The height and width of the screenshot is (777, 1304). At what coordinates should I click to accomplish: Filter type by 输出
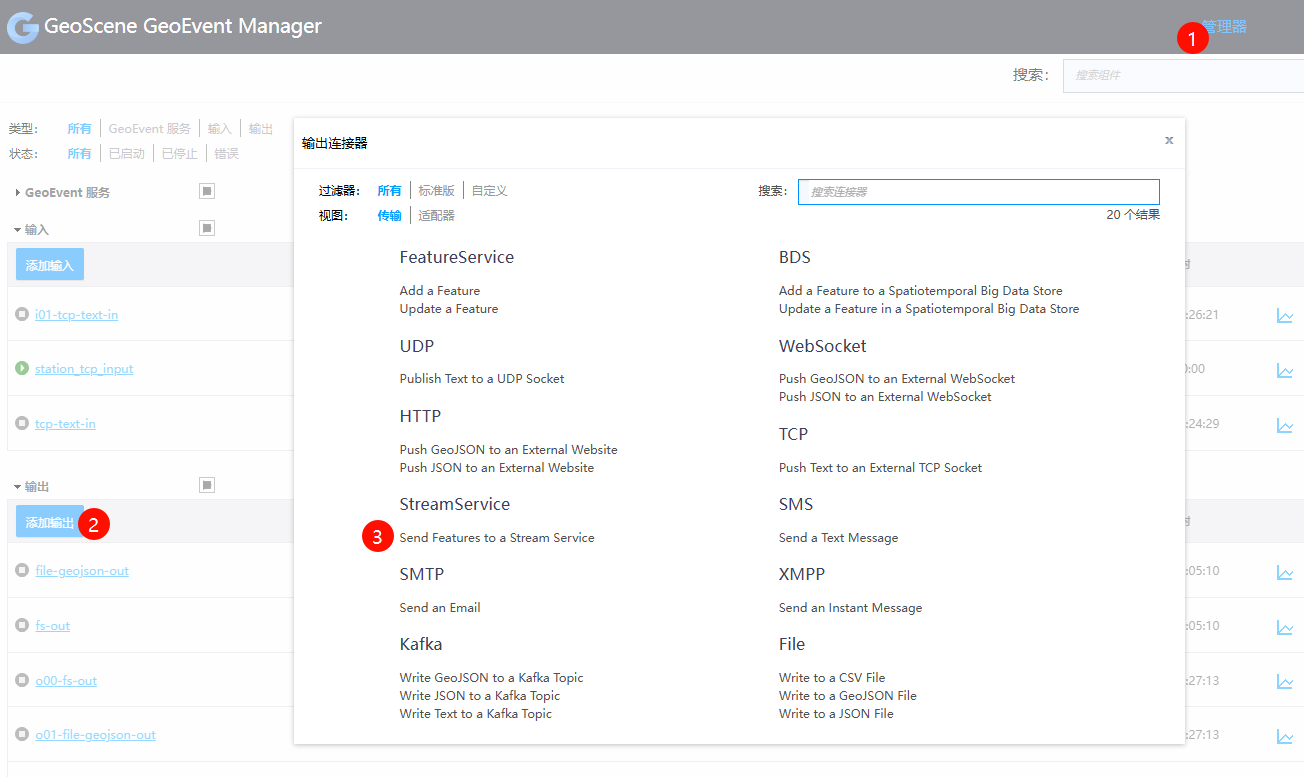(261, 129)
